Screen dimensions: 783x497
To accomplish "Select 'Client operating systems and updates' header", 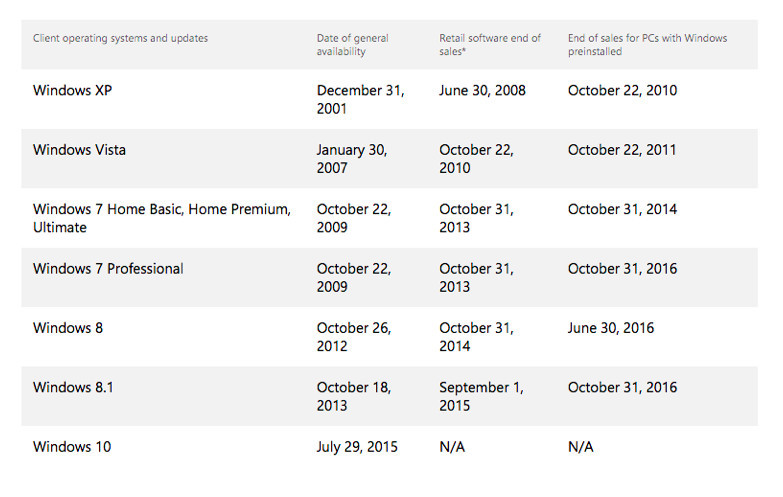I will coord(120,39).
